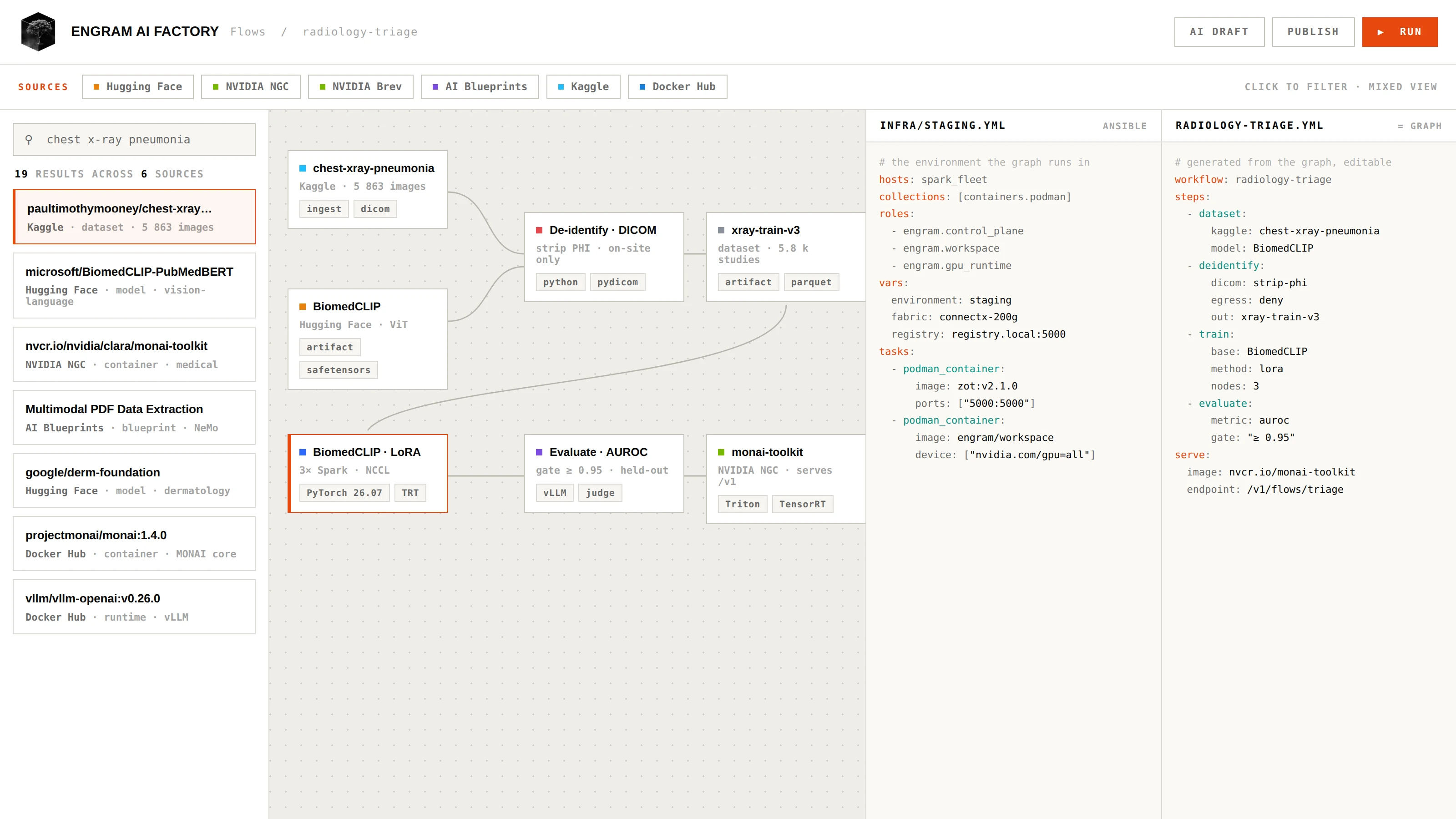Screen dimensions: 1456x819
Task: Click the vLLM tag on the Evaluate node
Action: pos(555,493)
